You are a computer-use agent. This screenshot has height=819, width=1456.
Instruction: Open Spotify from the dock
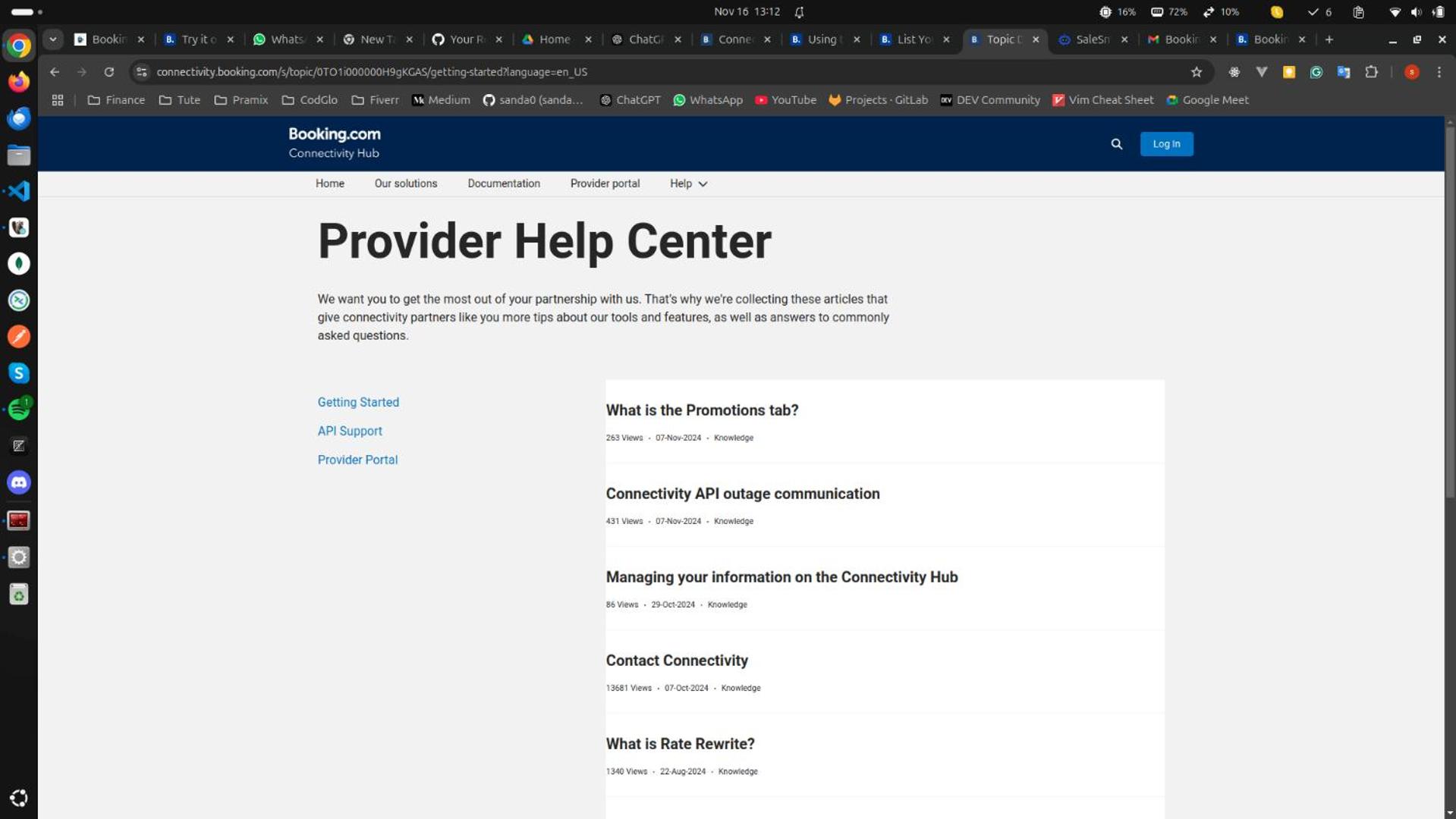click(19, 409)
